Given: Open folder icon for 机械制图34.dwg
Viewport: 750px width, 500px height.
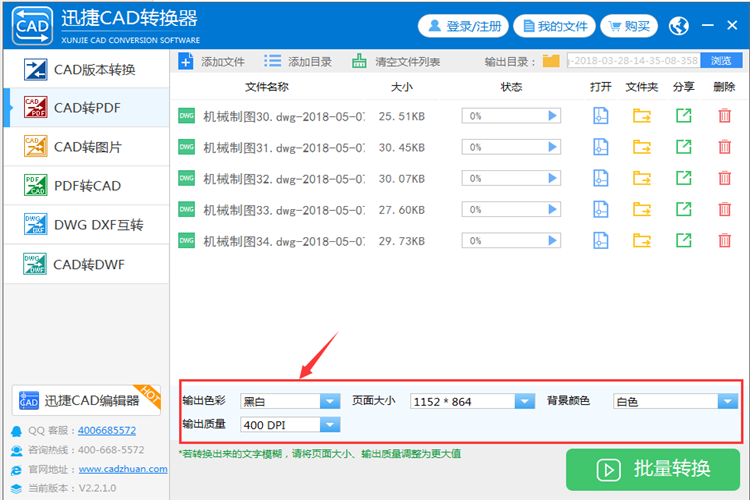Looking at the screenshot, I should (x=642, y=241).
